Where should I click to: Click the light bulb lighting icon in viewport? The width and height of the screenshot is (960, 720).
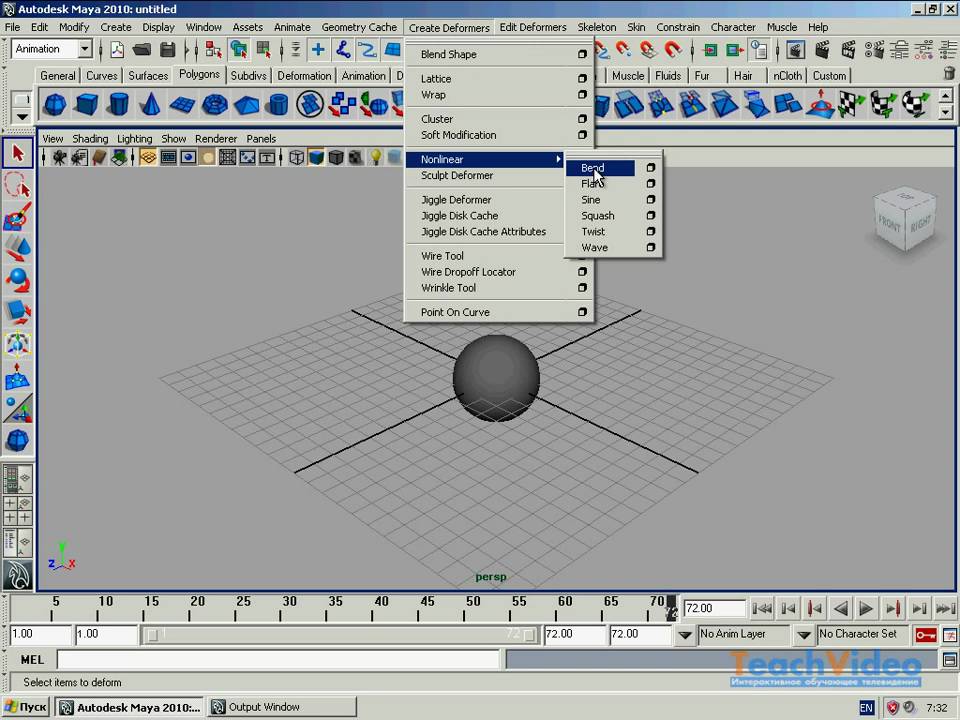coord(376,157)
